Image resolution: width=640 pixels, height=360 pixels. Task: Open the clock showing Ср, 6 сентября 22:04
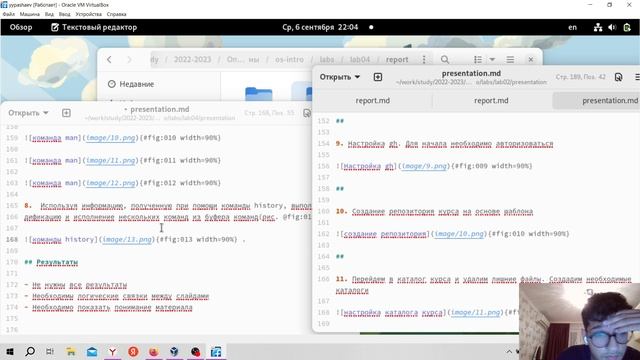pyautogui.click(x=320, y=27)
